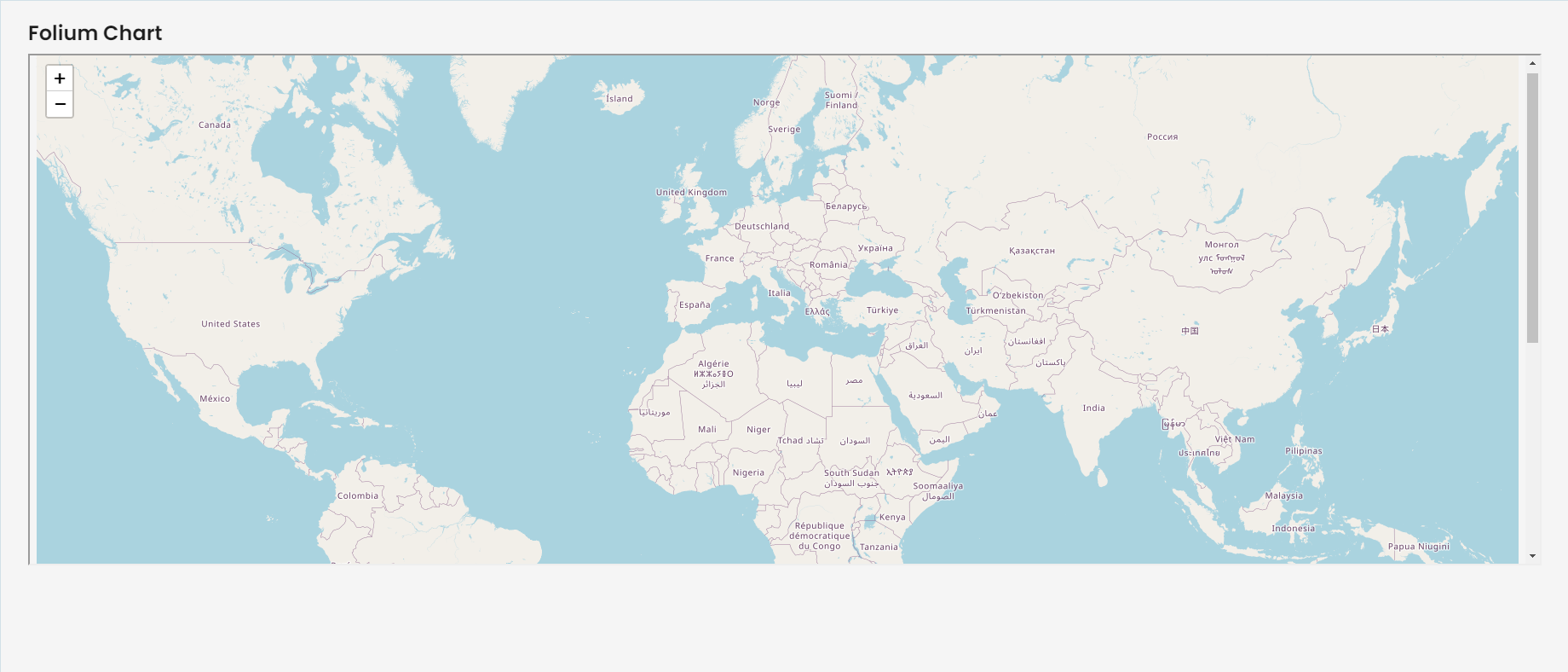
Task: Click the Ísland label
Action: pyautogui.click(x=620, y=99)
